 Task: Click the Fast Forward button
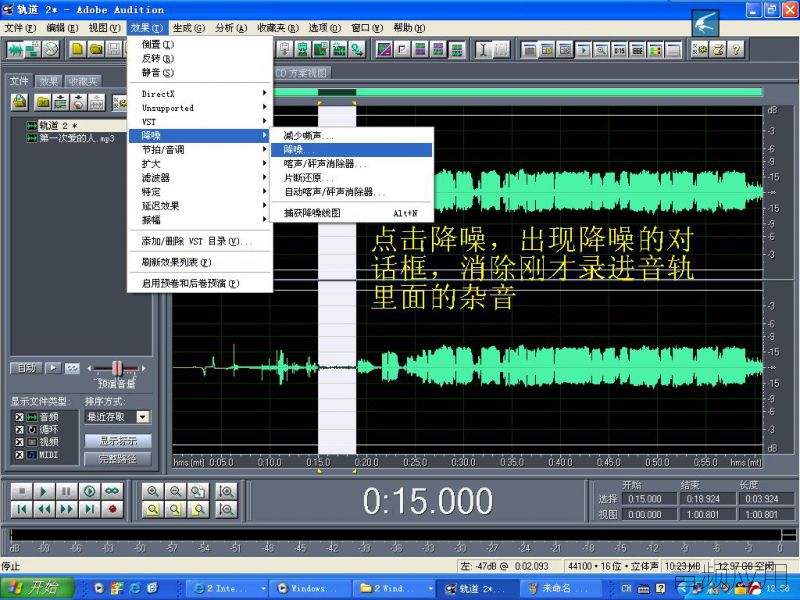(66, 509)
